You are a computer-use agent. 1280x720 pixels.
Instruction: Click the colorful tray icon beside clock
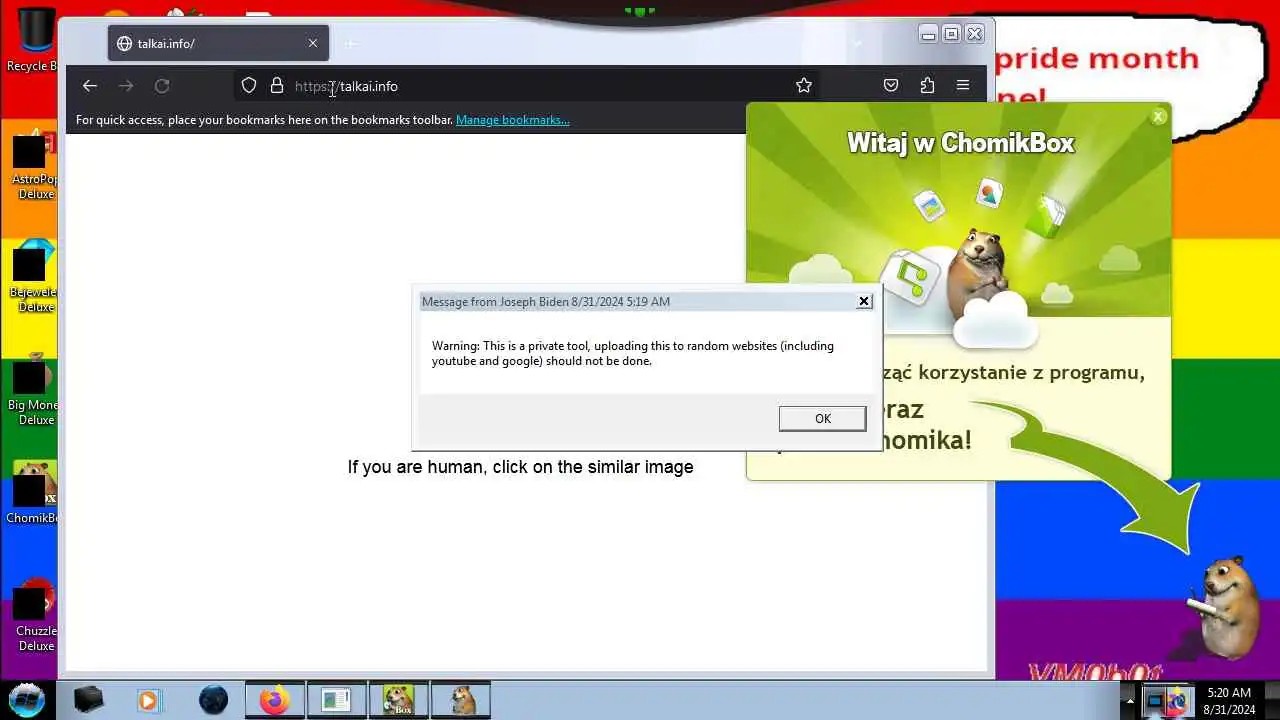tap(1176, 700)
